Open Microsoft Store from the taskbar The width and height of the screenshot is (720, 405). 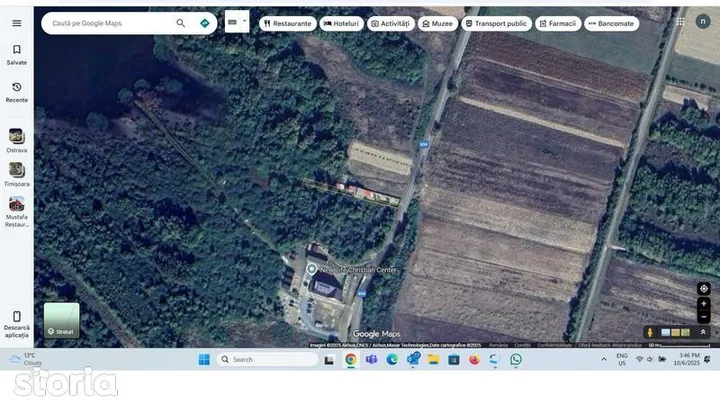click(454, 360)
